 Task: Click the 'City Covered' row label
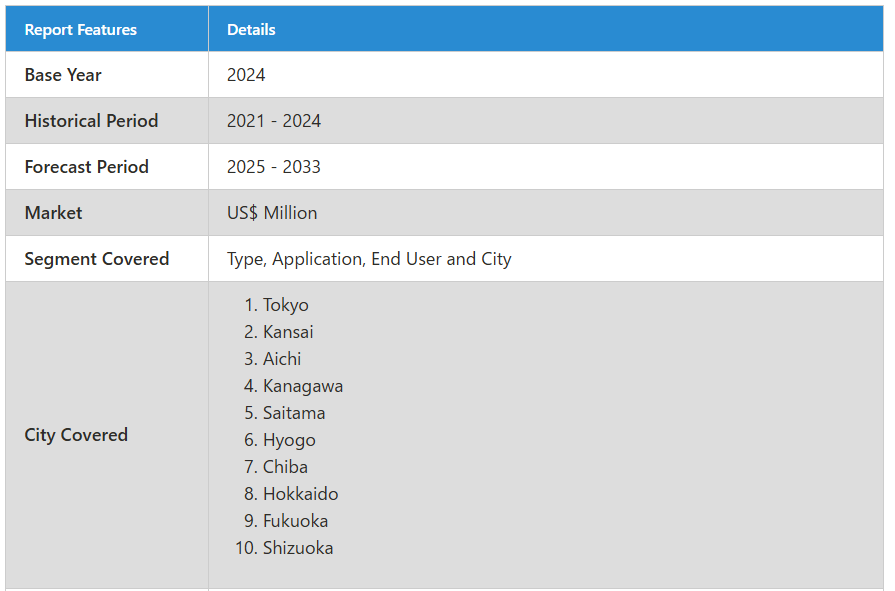click(x=76, y=435)
